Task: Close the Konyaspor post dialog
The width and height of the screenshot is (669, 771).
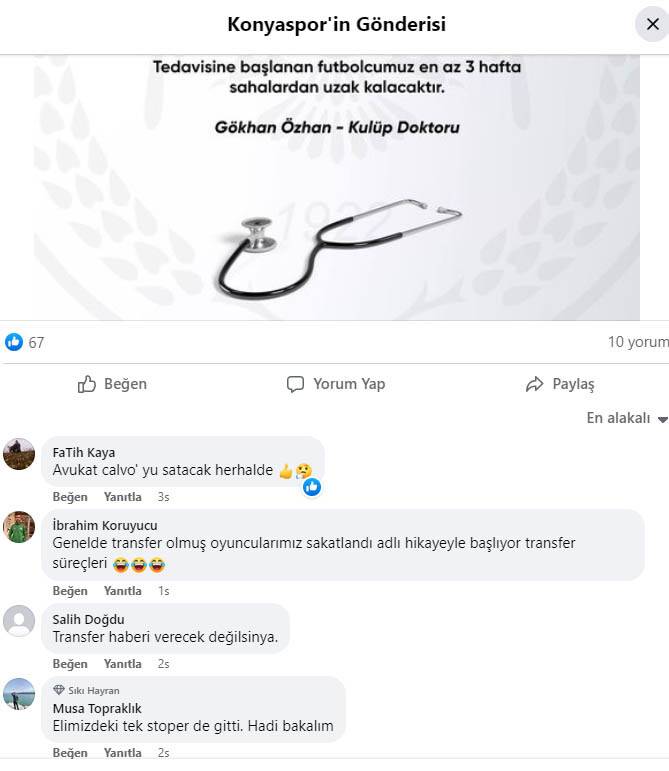Action: (652, 24)
